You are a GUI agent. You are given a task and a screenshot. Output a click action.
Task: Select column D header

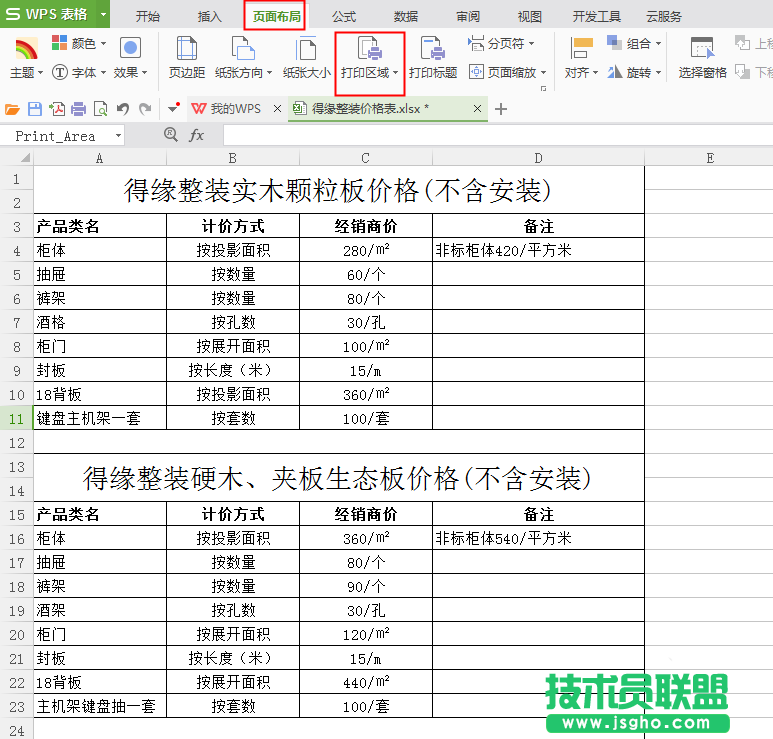538,158
